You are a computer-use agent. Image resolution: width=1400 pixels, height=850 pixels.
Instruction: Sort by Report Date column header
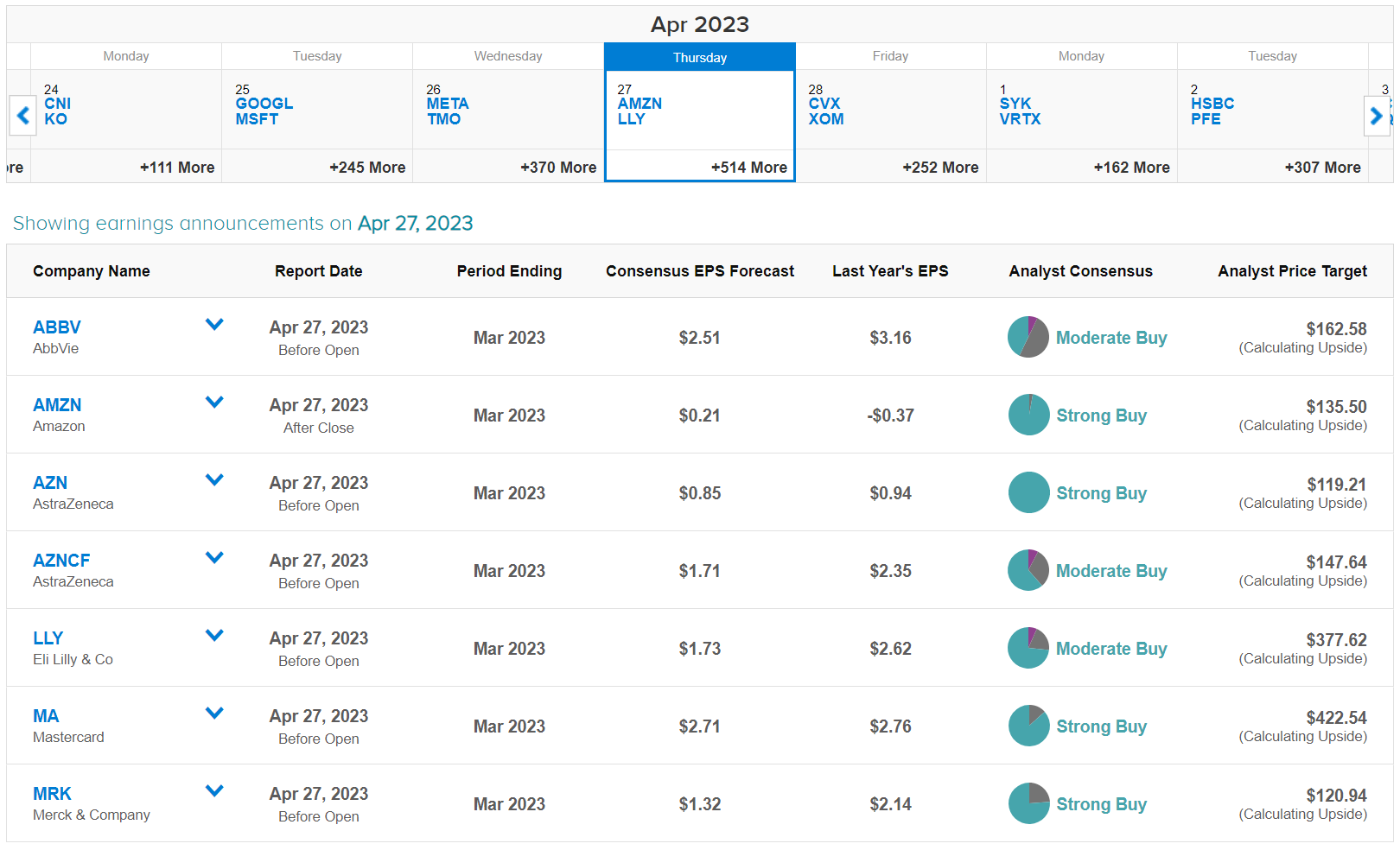pos(319,271)
